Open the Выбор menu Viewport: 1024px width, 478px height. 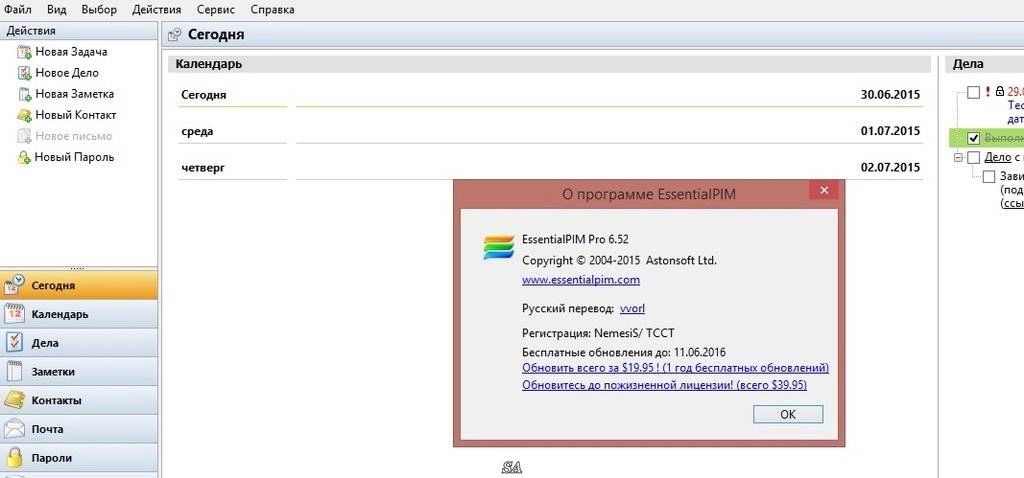(x=99, y=10)
